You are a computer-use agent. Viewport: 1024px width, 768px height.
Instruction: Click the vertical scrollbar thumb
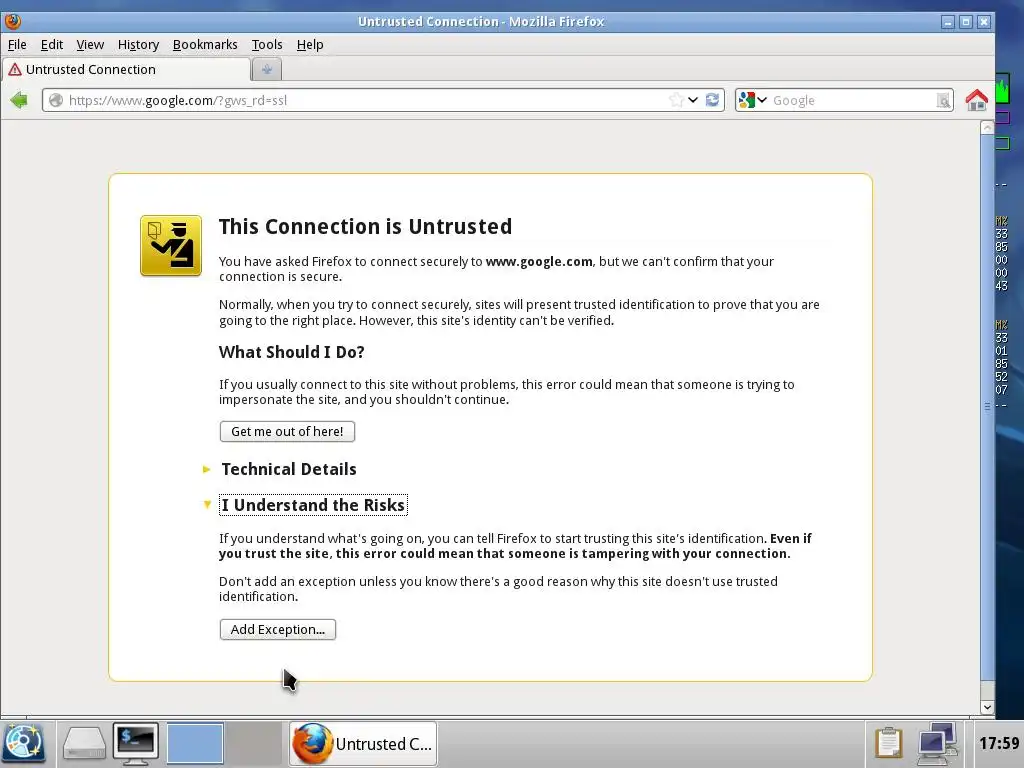point(987,406)
